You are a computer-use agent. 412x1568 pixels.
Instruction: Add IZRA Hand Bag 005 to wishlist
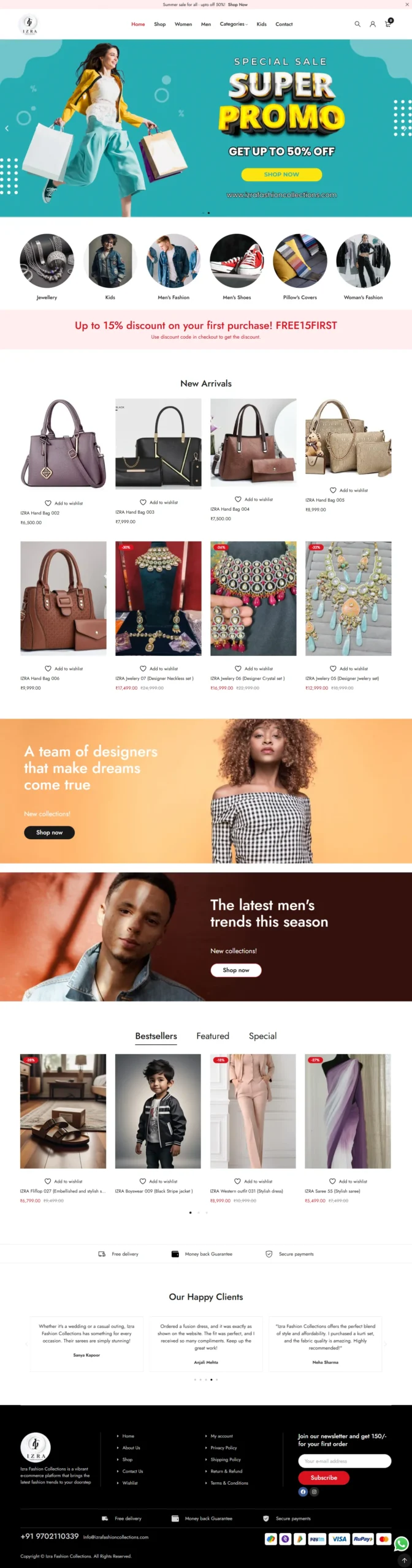pyautogui.click(x=349, y=490)
